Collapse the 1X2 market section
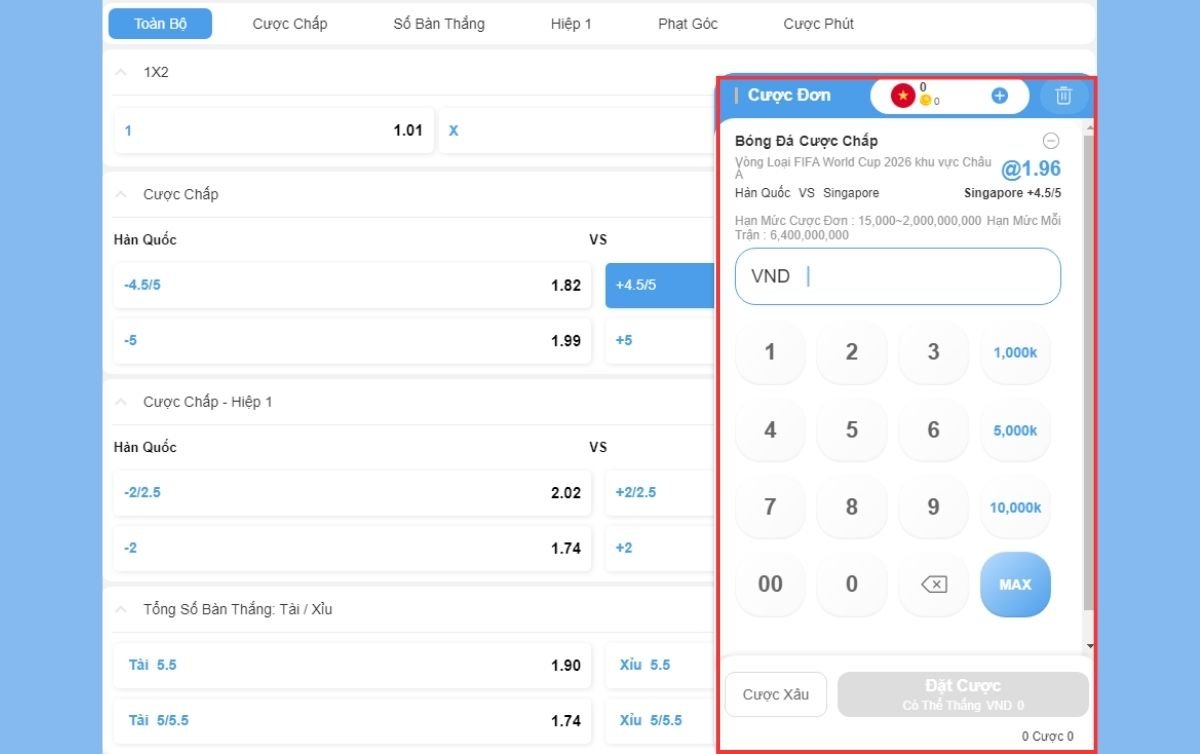The height and width of the screenshot is (754, 1200). [121, 73]
